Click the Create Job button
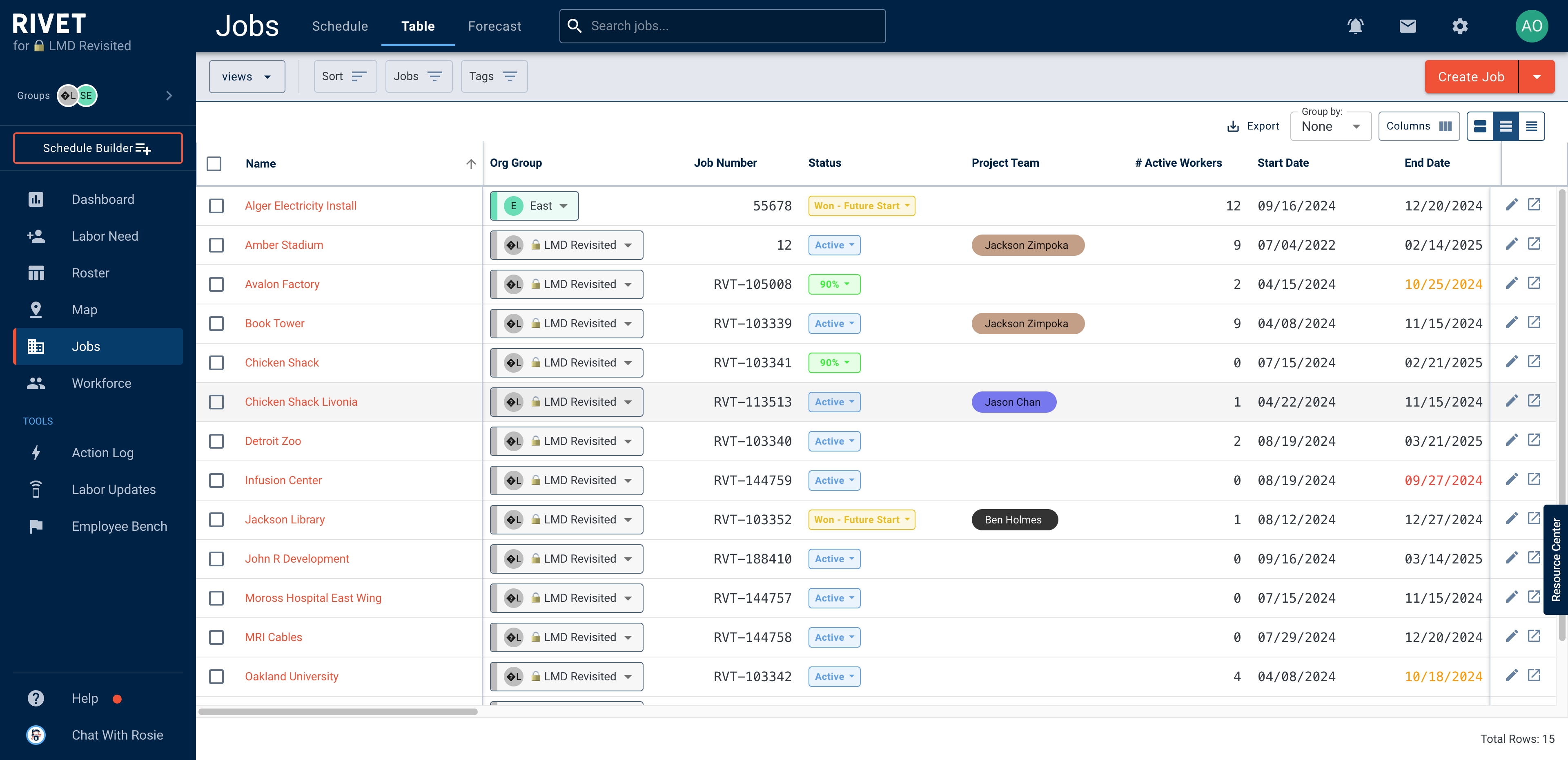This screenshot has width=1568, height=760. point(1471,77)
